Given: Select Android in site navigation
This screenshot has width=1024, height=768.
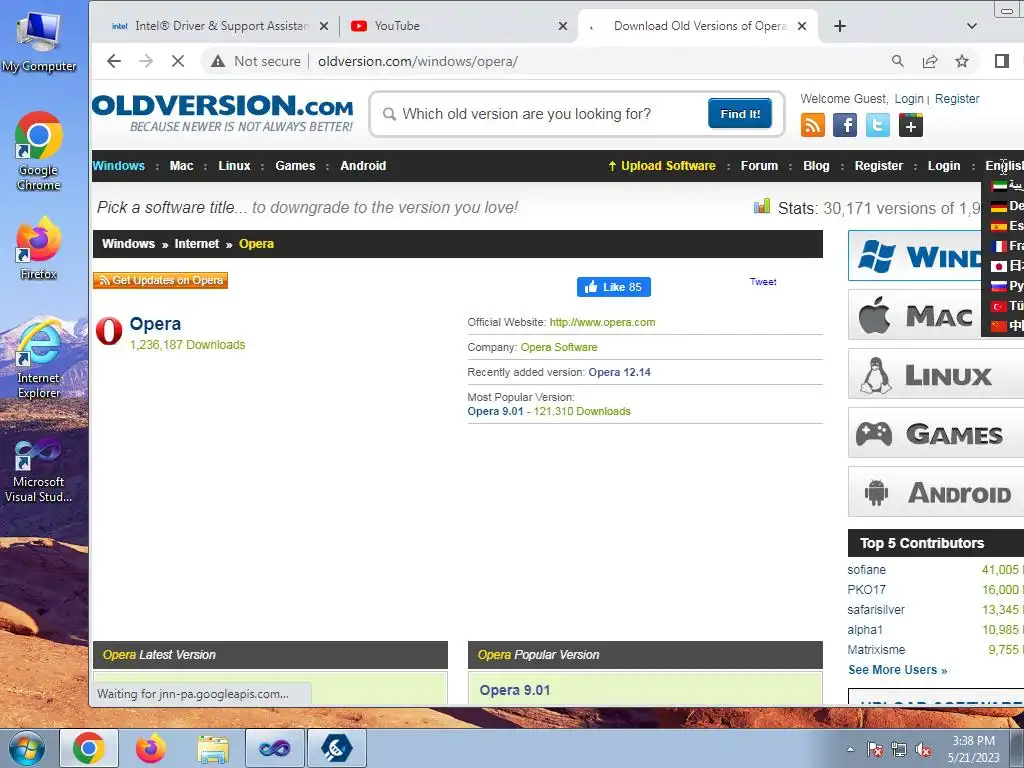Looking at the screenshot, I should [363, 166].
